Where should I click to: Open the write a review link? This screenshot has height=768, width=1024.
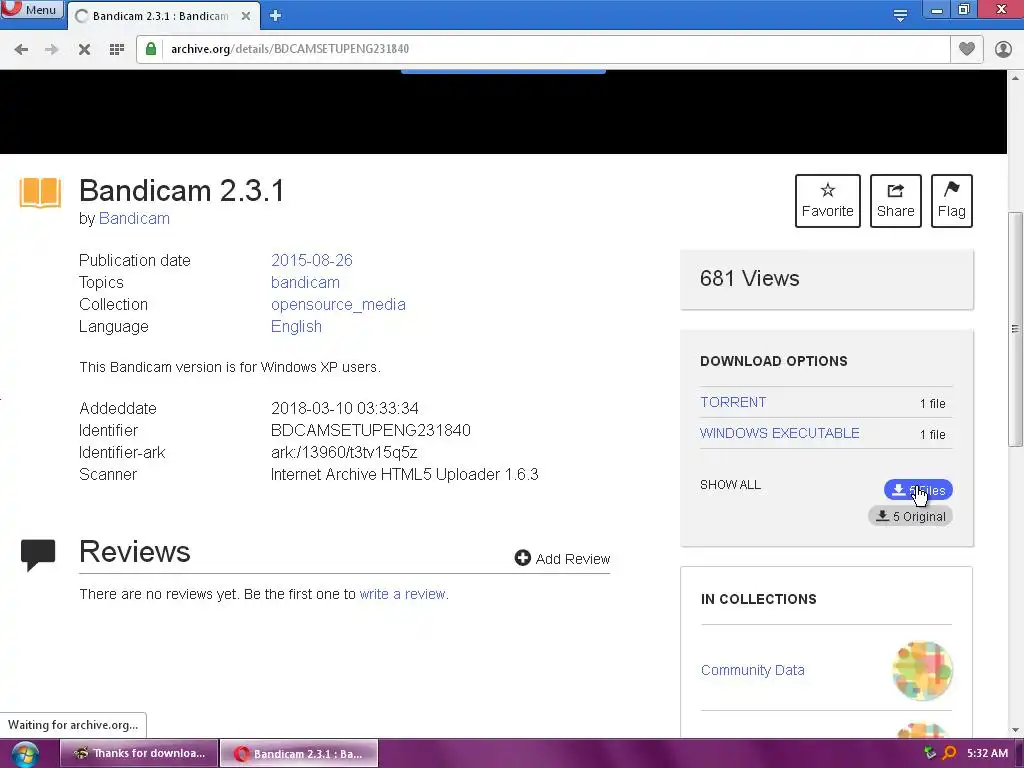pyautogui.click(x=402, y=594)
